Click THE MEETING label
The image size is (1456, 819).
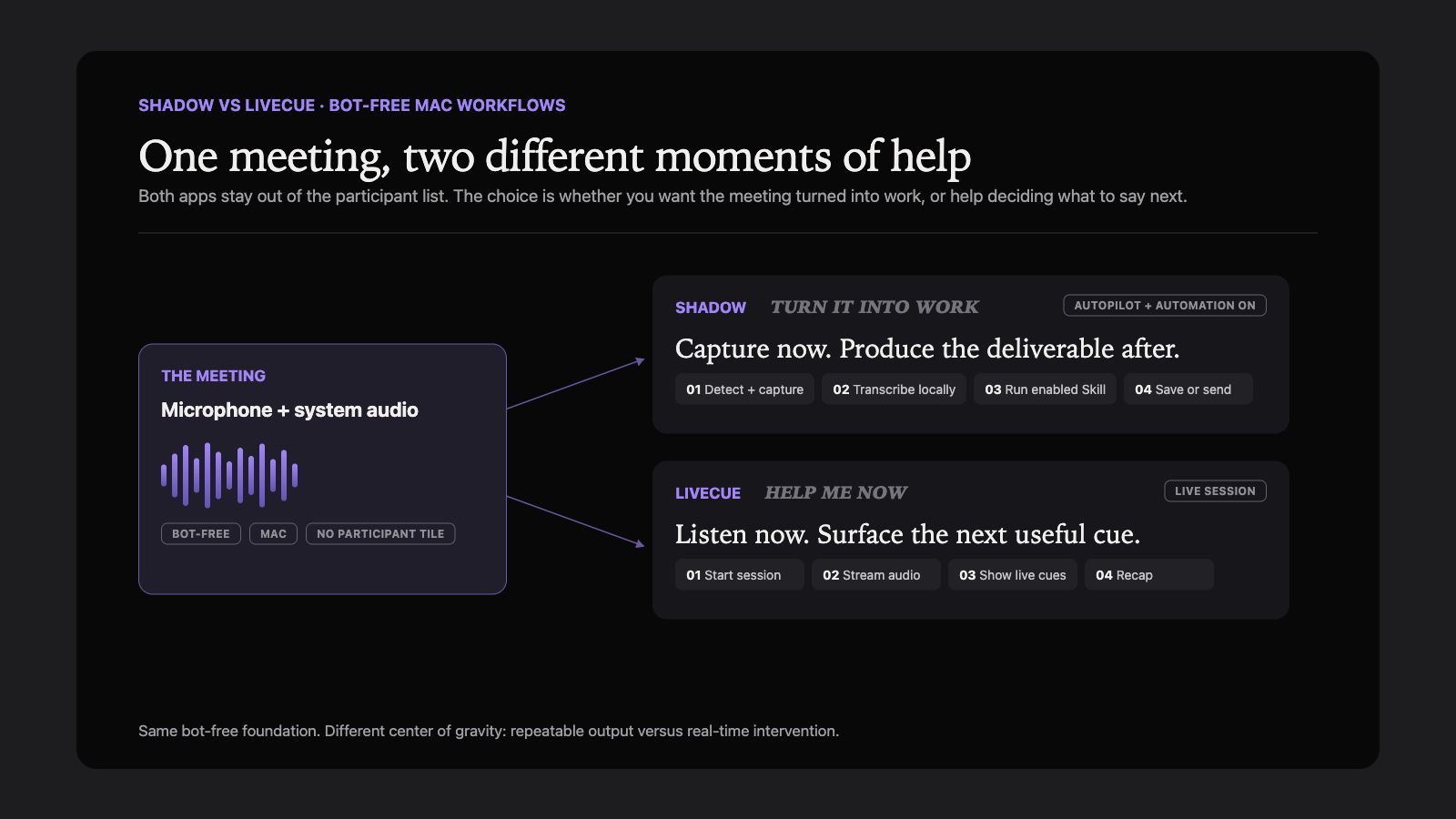click(214, 376)
